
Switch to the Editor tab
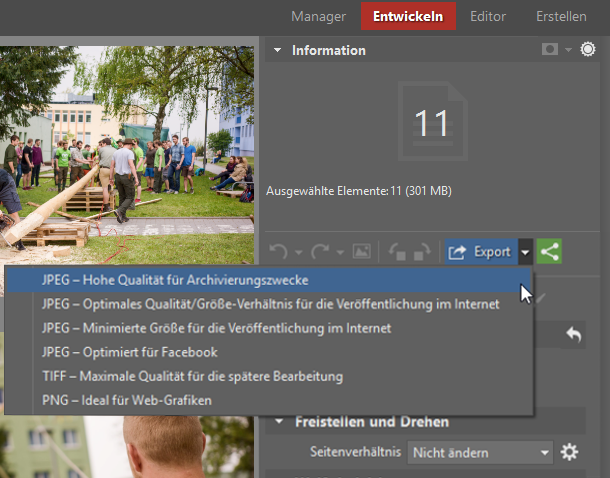click(488, 16)
